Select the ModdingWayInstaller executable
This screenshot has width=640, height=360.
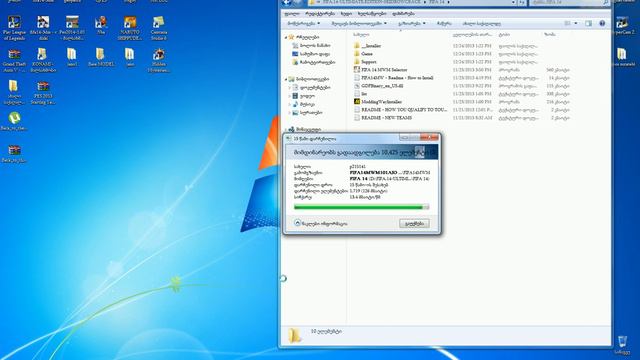tap(378, 102)
